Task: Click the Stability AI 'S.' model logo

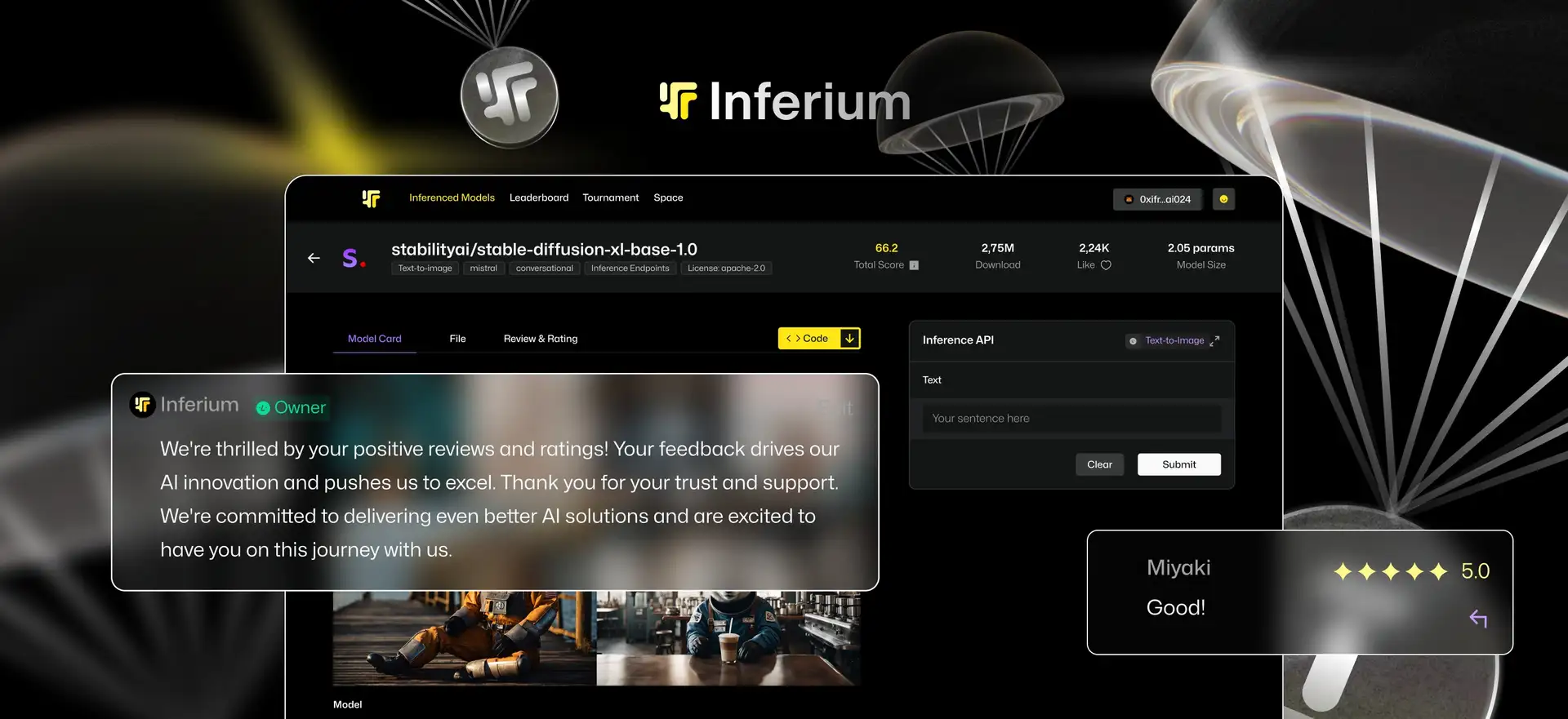Action: coord(353,259)
